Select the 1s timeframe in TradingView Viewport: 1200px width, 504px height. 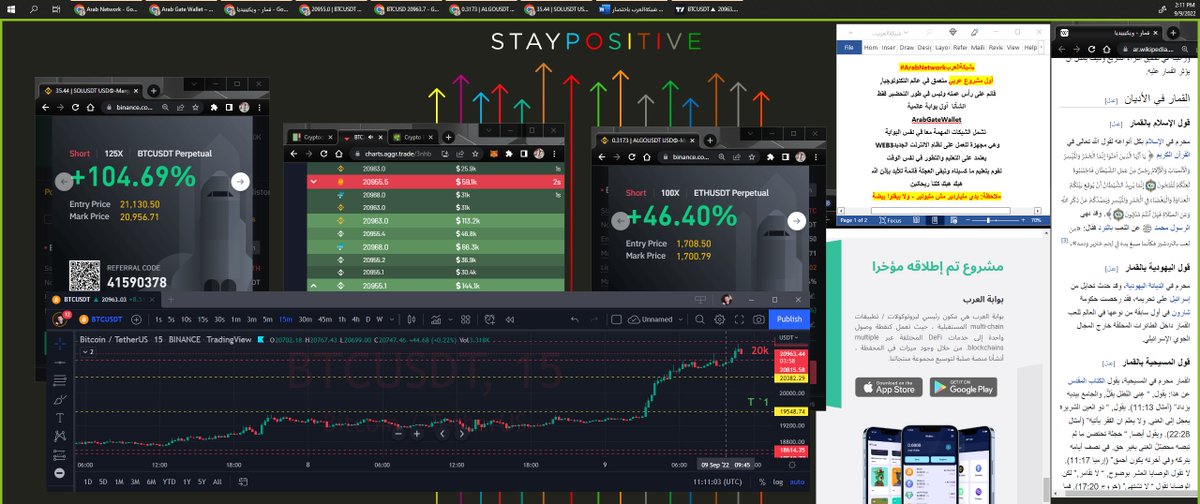point(158,320)
